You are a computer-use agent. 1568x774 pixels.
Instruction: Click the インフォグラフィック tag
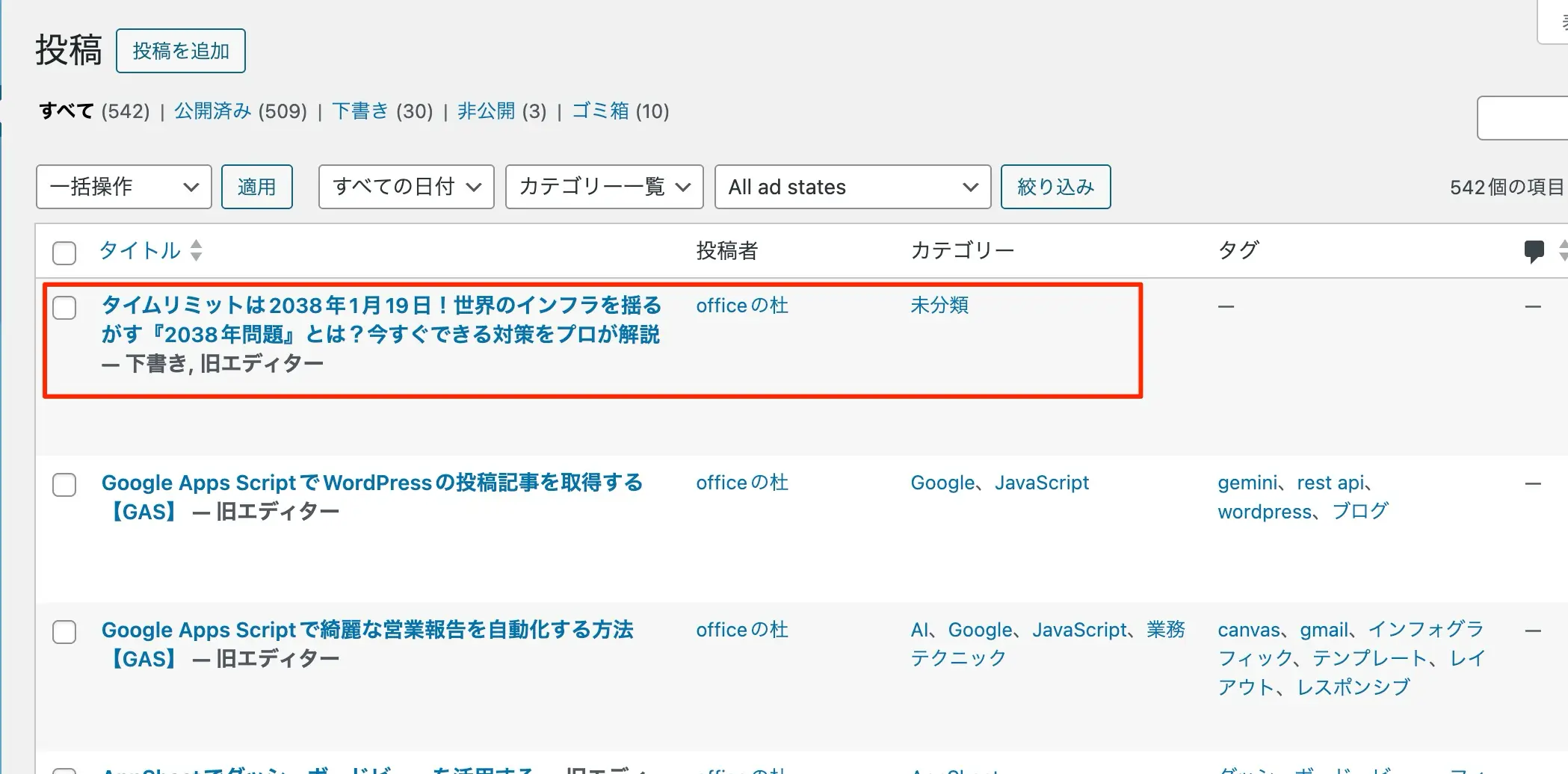point(1351,644)
